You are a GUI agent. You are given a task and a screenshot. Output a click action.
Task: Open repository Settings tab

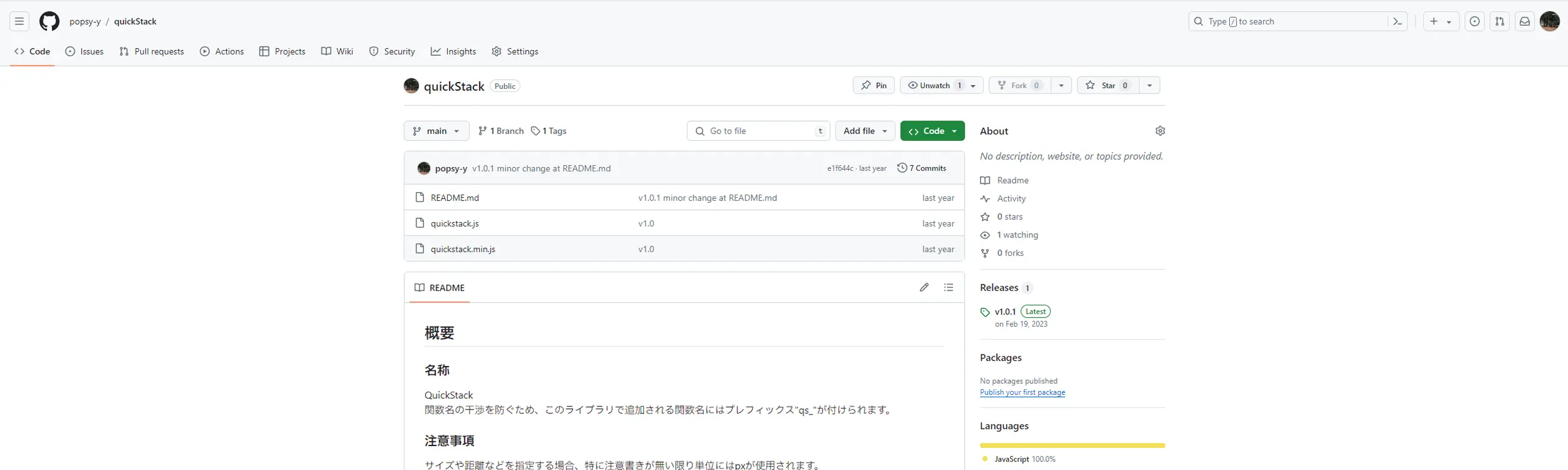pos(515,51)
